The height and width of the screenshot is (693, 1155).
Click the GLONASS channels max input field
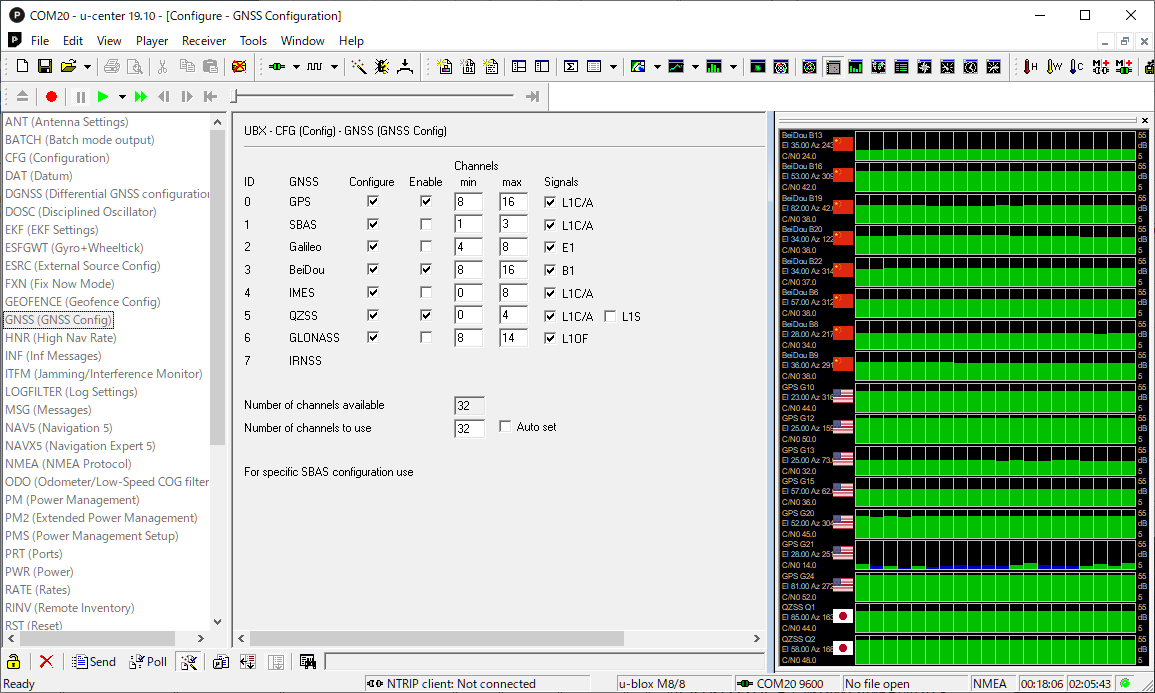click(x=513, y=338)
